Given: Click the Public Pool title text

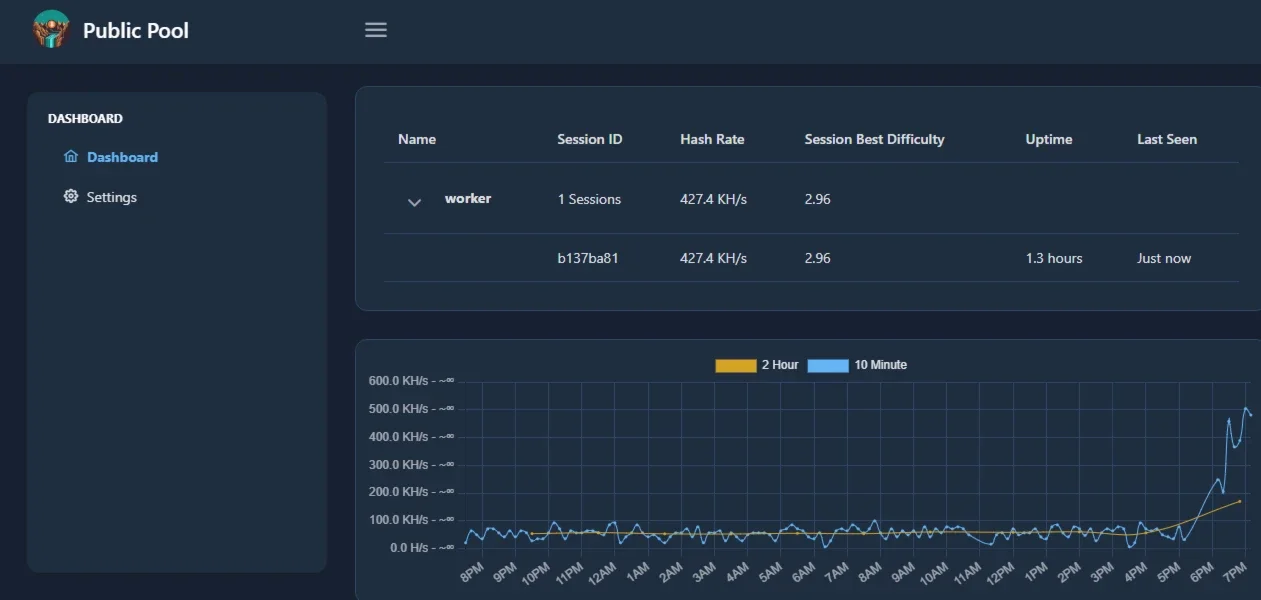Looking at the screenshot, I should pos(136,30).
